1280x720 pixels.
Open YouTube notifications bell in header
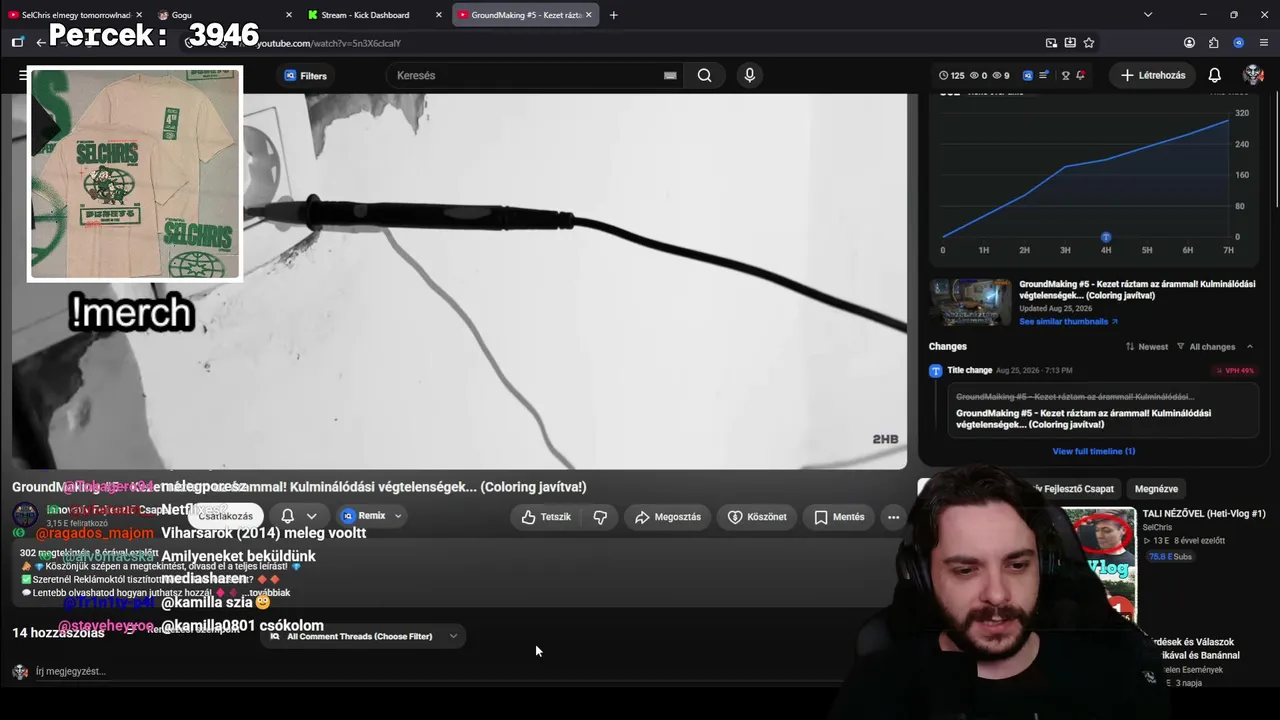[x=1214, y=75]
